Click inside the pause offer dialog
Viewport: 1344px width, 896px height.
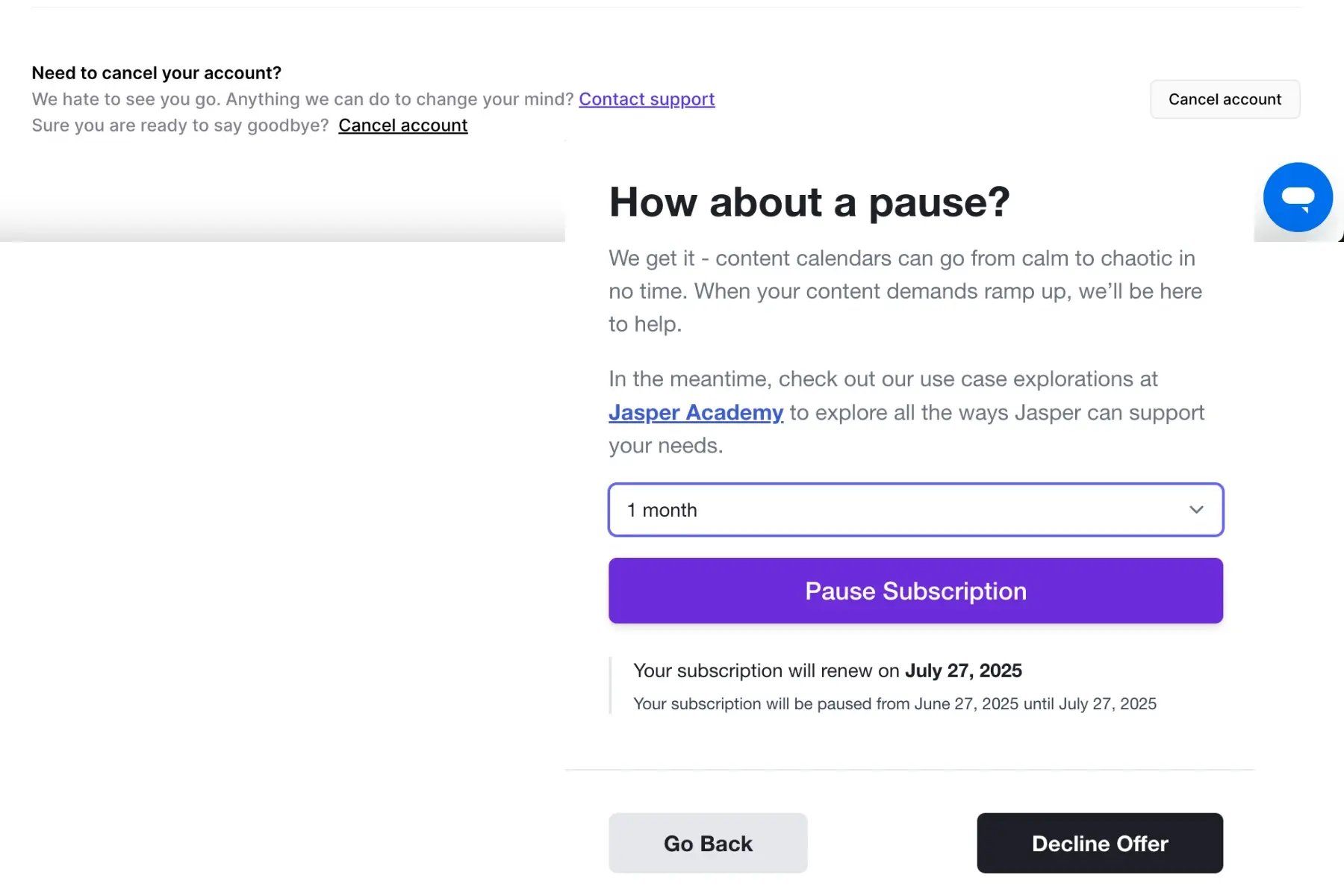click(915, 448)
